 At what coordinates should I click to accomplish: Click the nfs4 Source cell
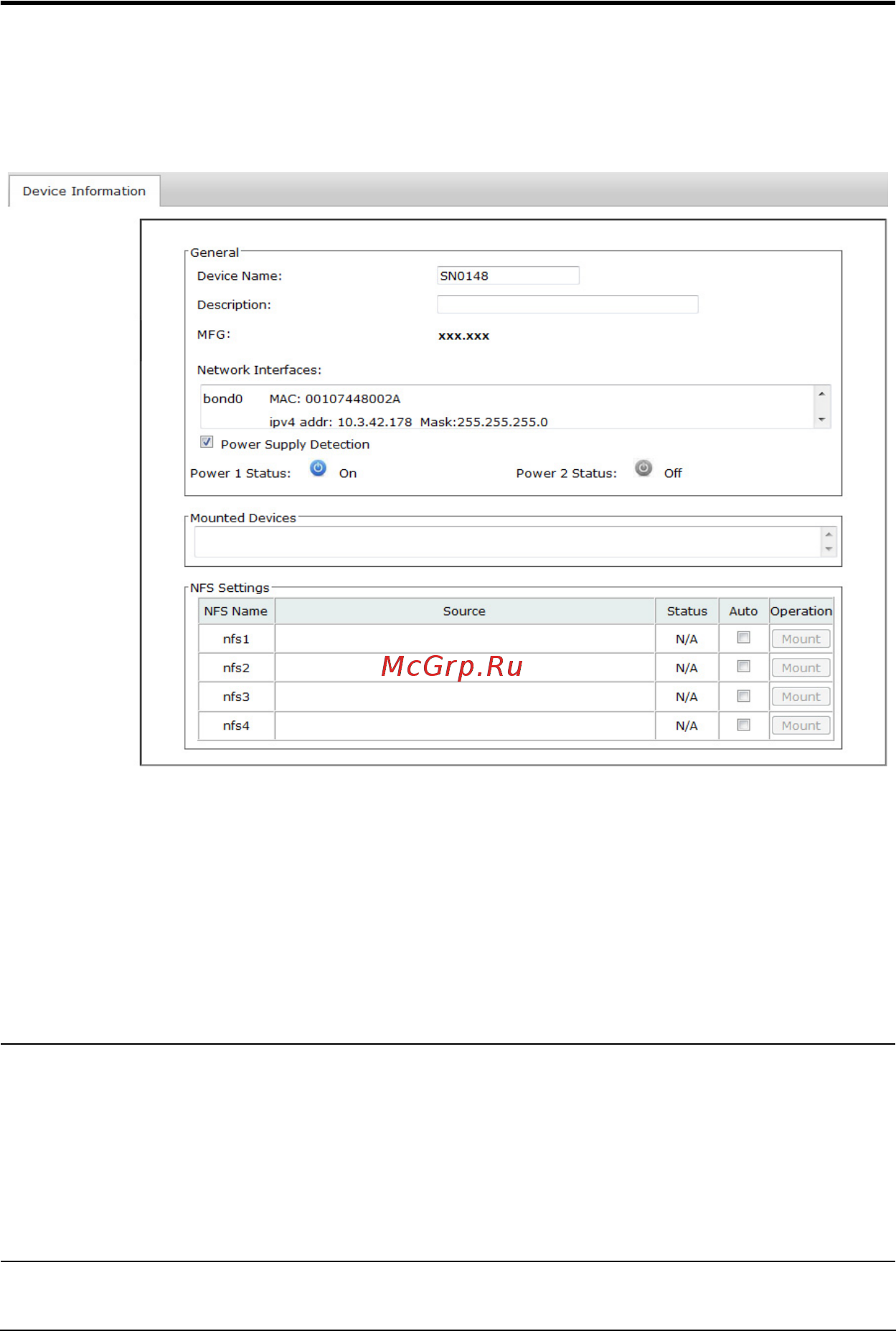pos(465,725)
